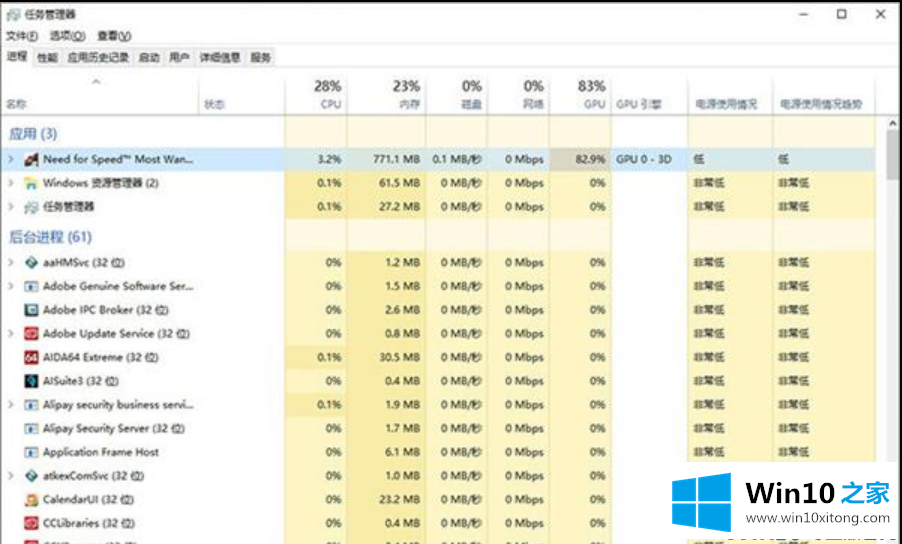Sort by the CPU column header
The height and width of the screenshot is (544, 902).
(316, 94)
